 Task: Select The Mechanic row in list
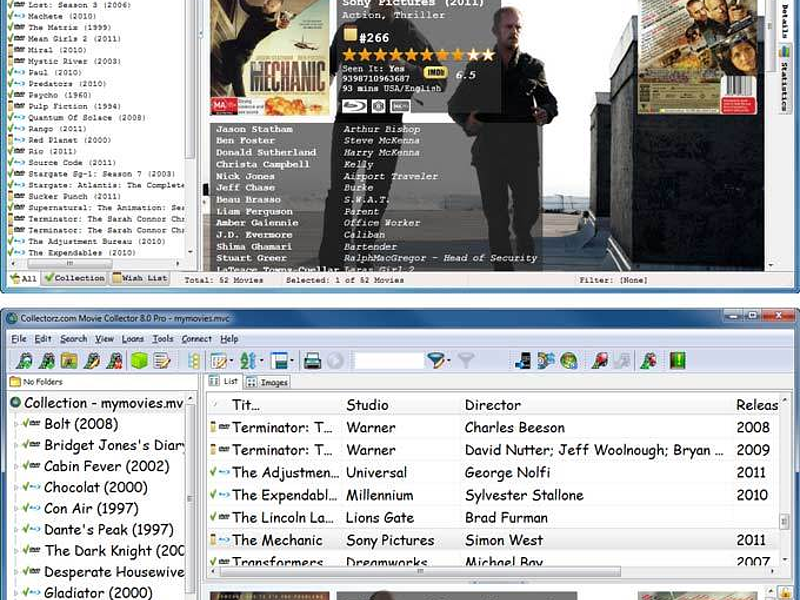493,540
